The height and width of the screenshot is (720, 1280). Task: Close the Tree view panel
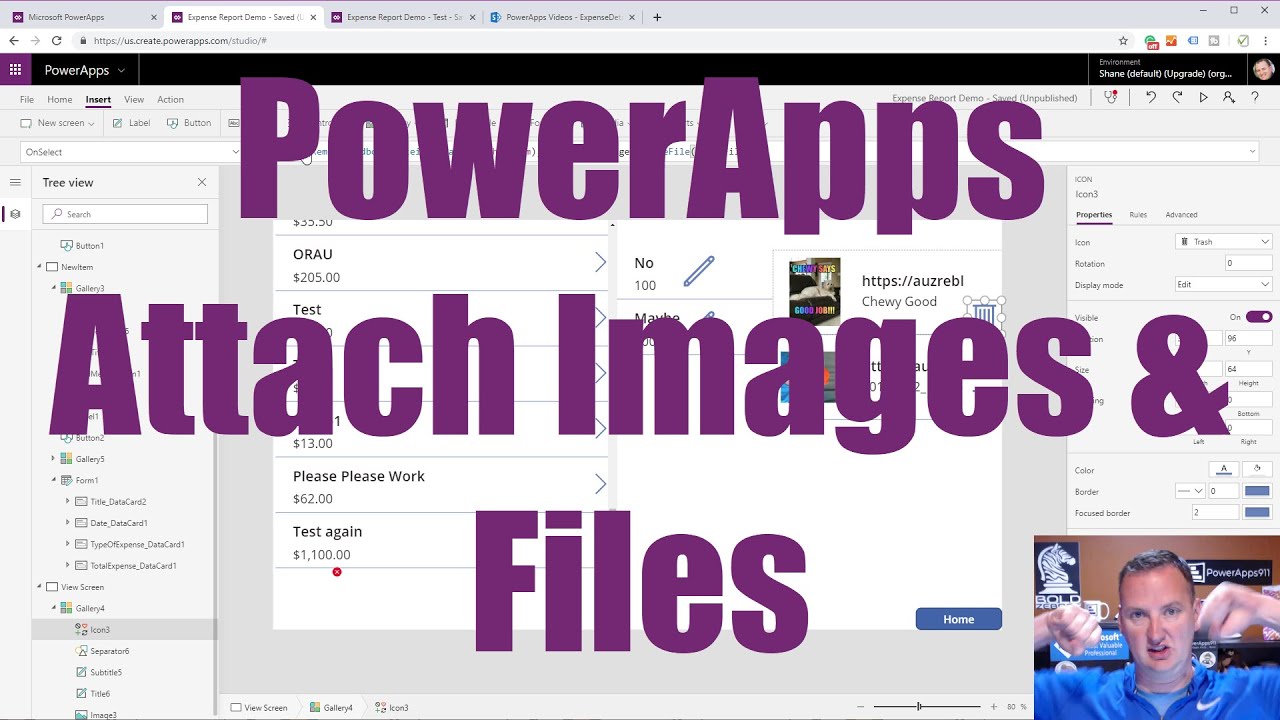[x=202, y=182]
